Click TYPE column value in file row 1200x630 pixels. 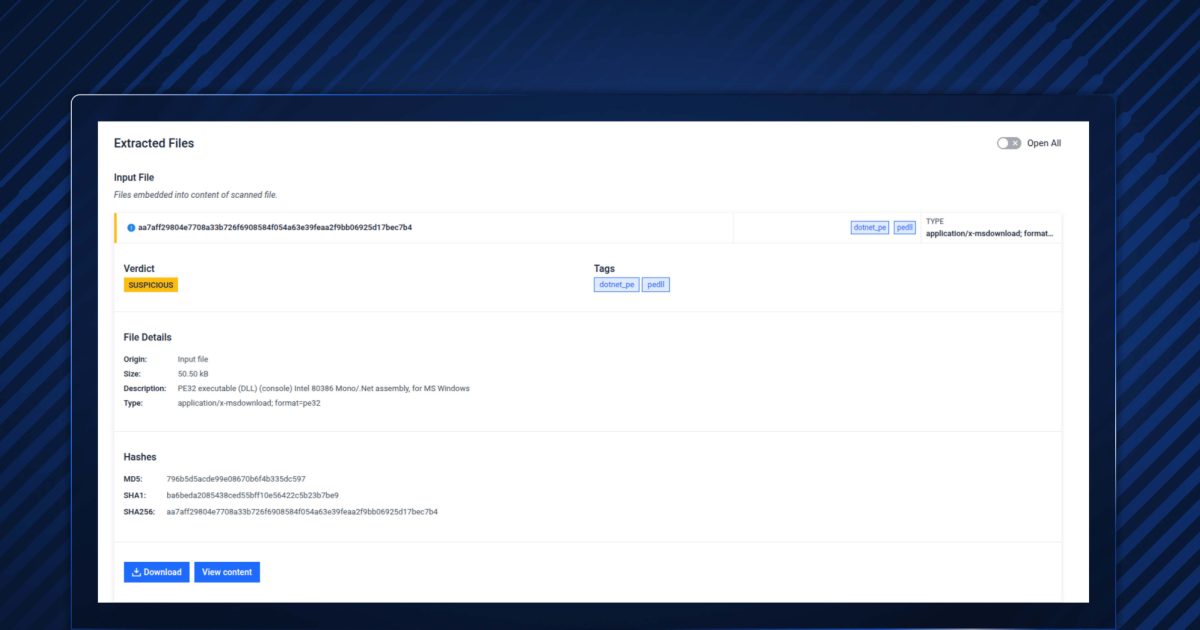coord(989,233)
